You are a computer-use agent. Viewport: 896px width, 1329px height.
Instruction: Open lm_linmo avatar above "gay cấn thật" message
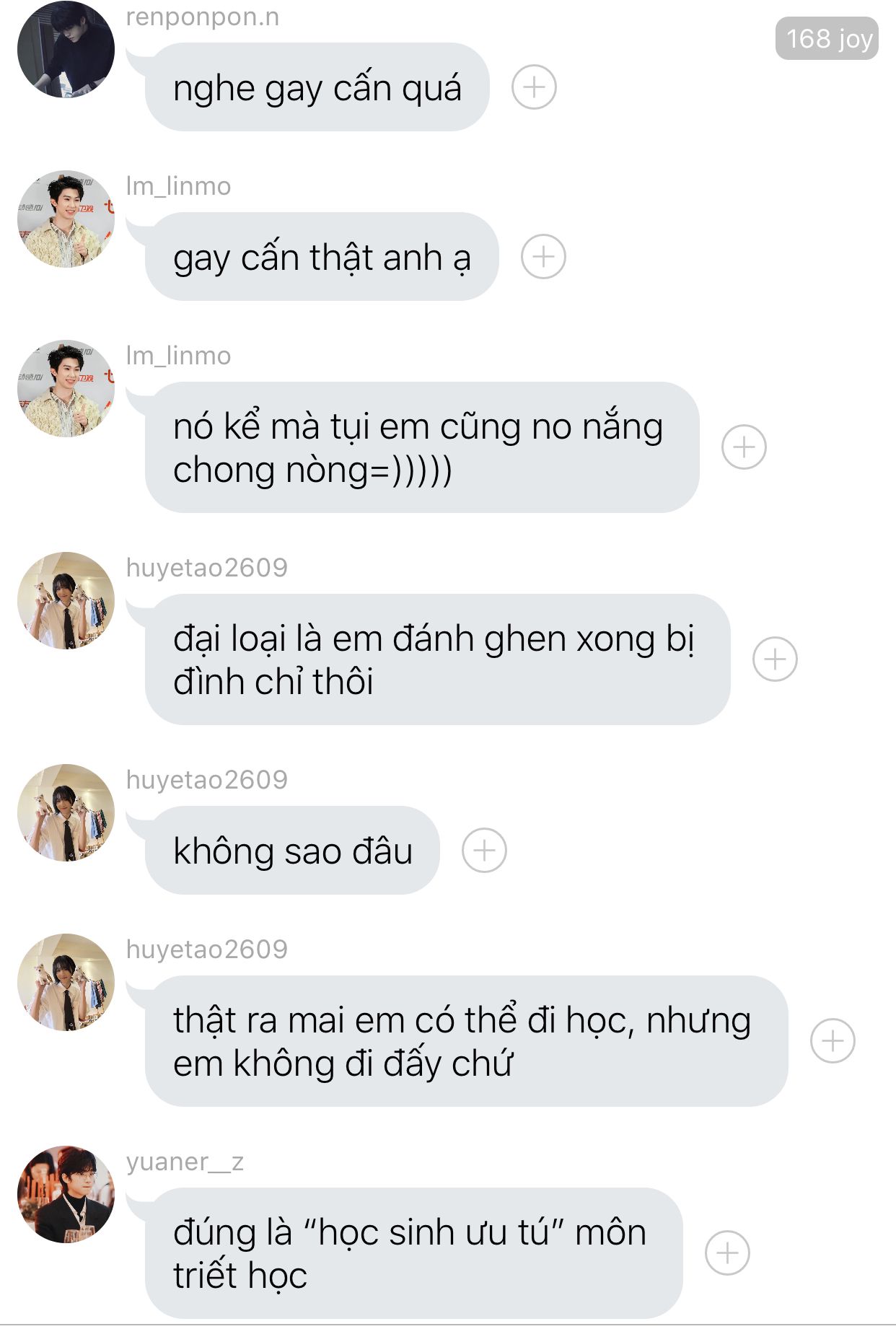[x=66, y=219]
